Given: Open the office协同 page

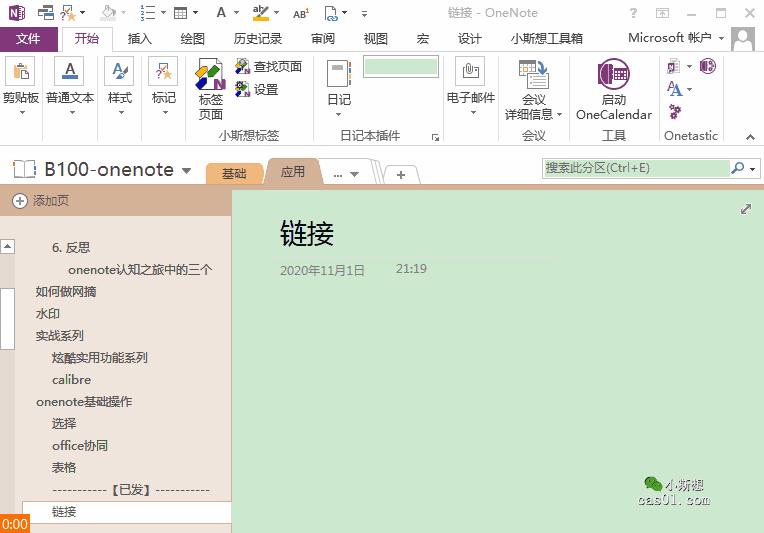Looking at the screenshot, I should pos(80,445).
